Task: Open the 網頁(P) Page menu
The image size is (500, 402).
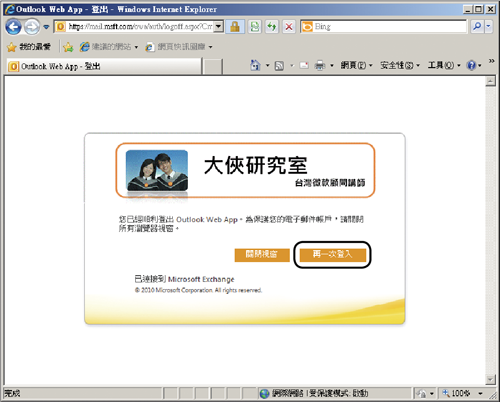Action: click(x=356, y=65)
